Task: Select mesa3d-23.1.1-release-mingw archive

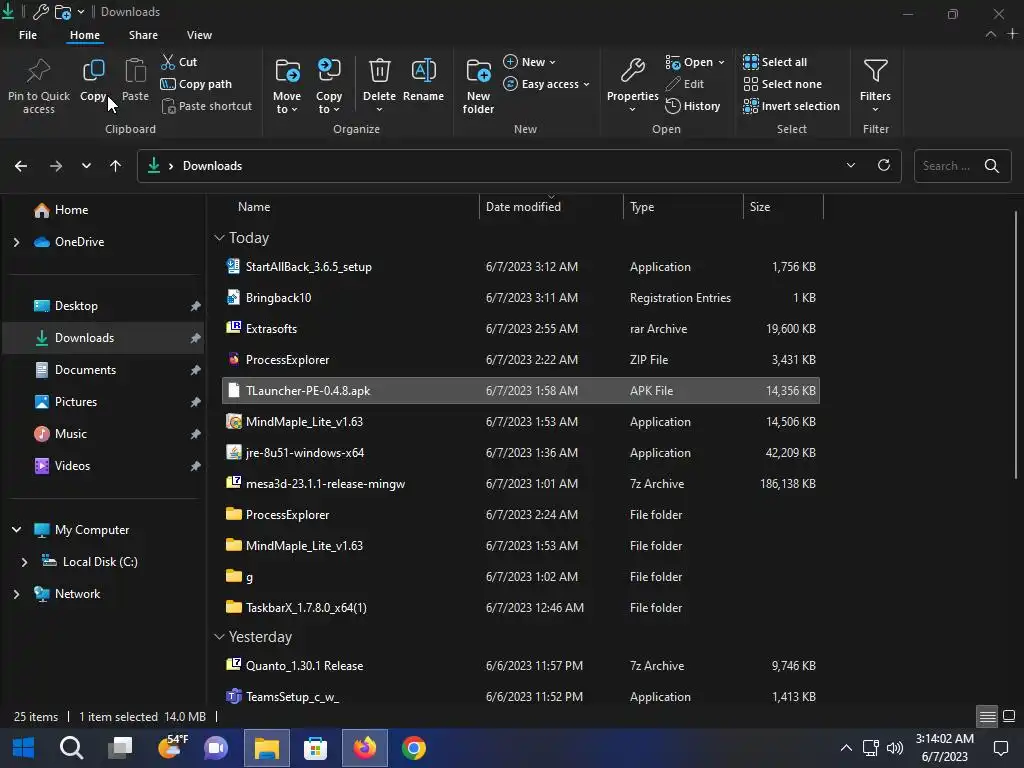Action: tap(520, 484)
